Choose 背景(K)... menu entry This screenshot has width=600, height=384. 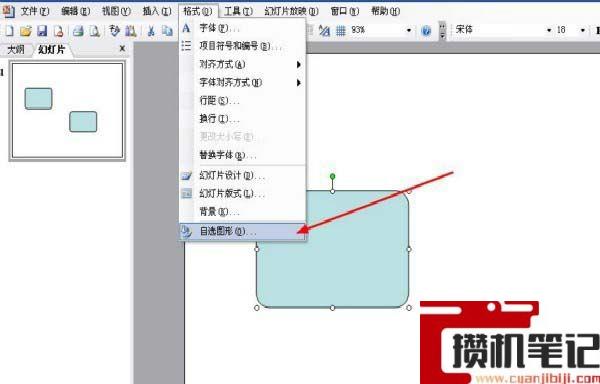point(243,212)
